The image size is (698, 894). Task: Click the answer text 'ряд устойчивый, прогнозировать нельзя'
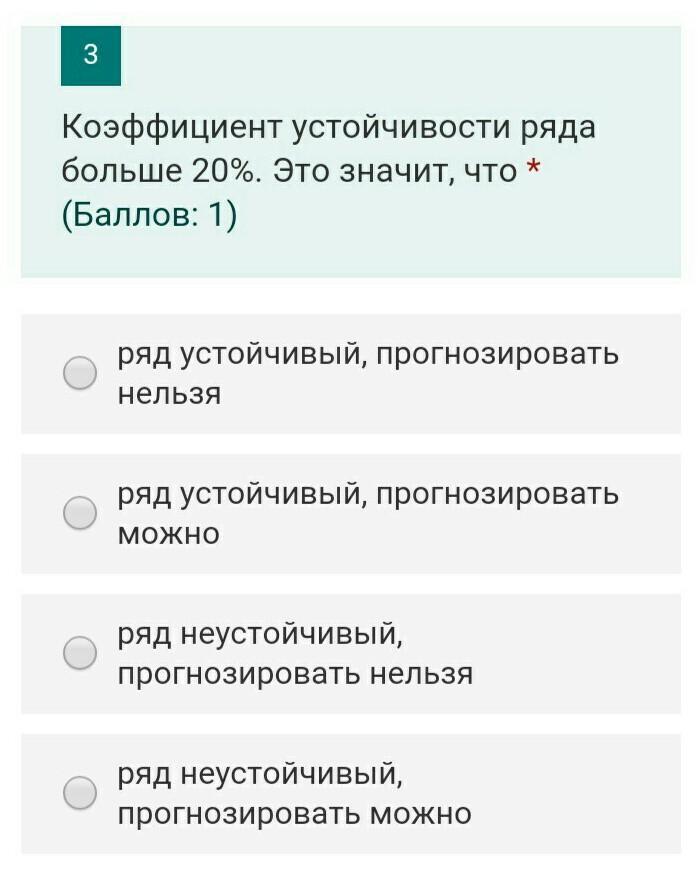pyautogui.click(x=368, y=356)
